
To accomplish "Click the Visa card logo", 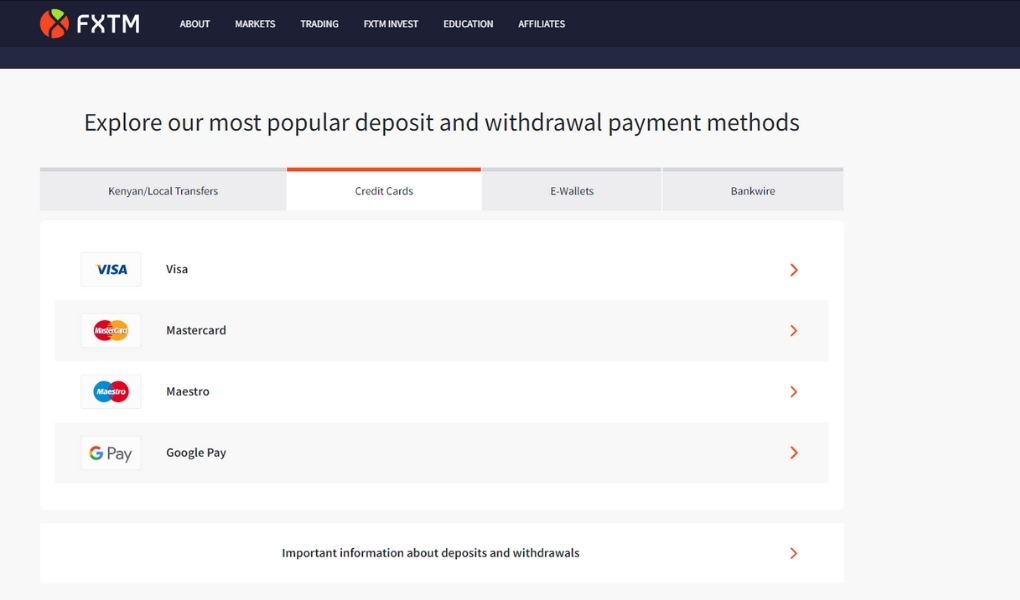I will [x=111, y=269].
